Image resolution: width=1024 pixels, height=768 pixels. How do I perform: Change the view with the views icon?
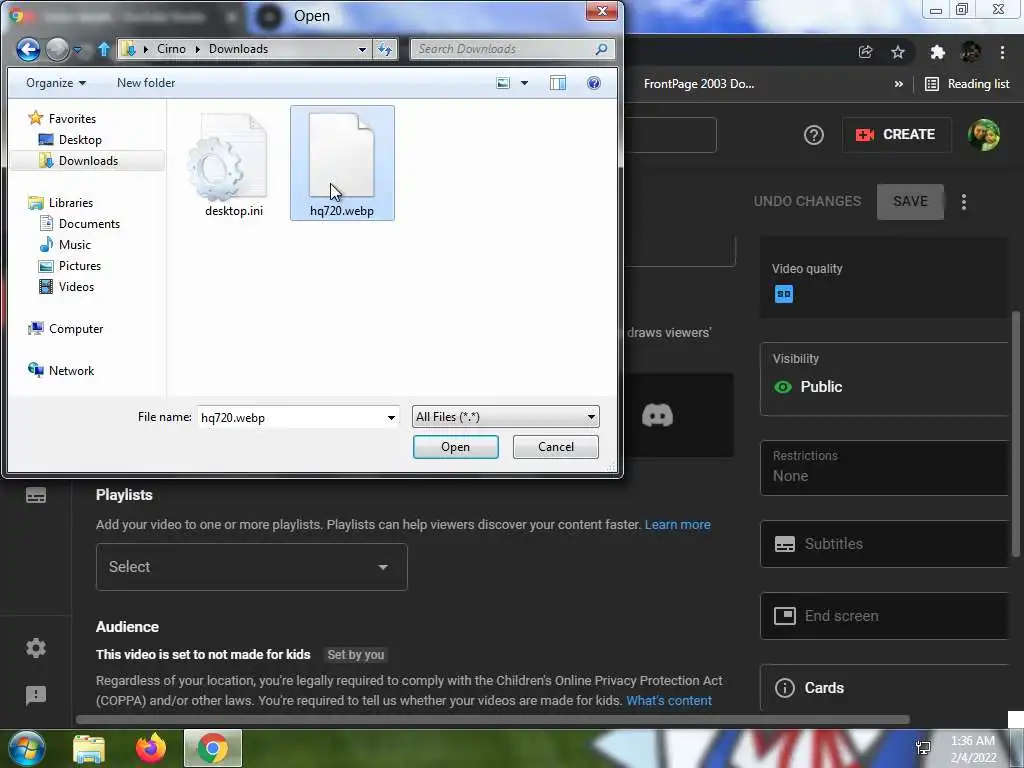pyautogui.click(x=503, y=83)
